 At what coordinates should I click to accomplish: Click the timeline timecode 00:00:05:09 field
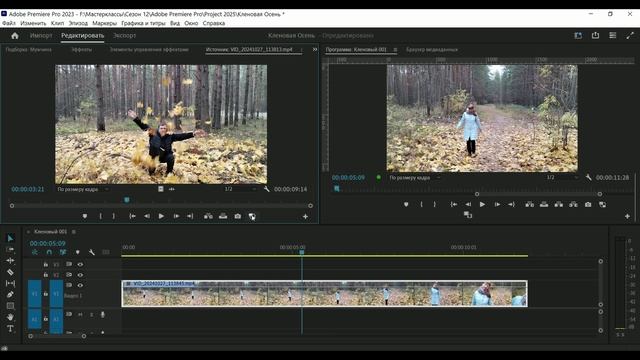click(47, 243)
